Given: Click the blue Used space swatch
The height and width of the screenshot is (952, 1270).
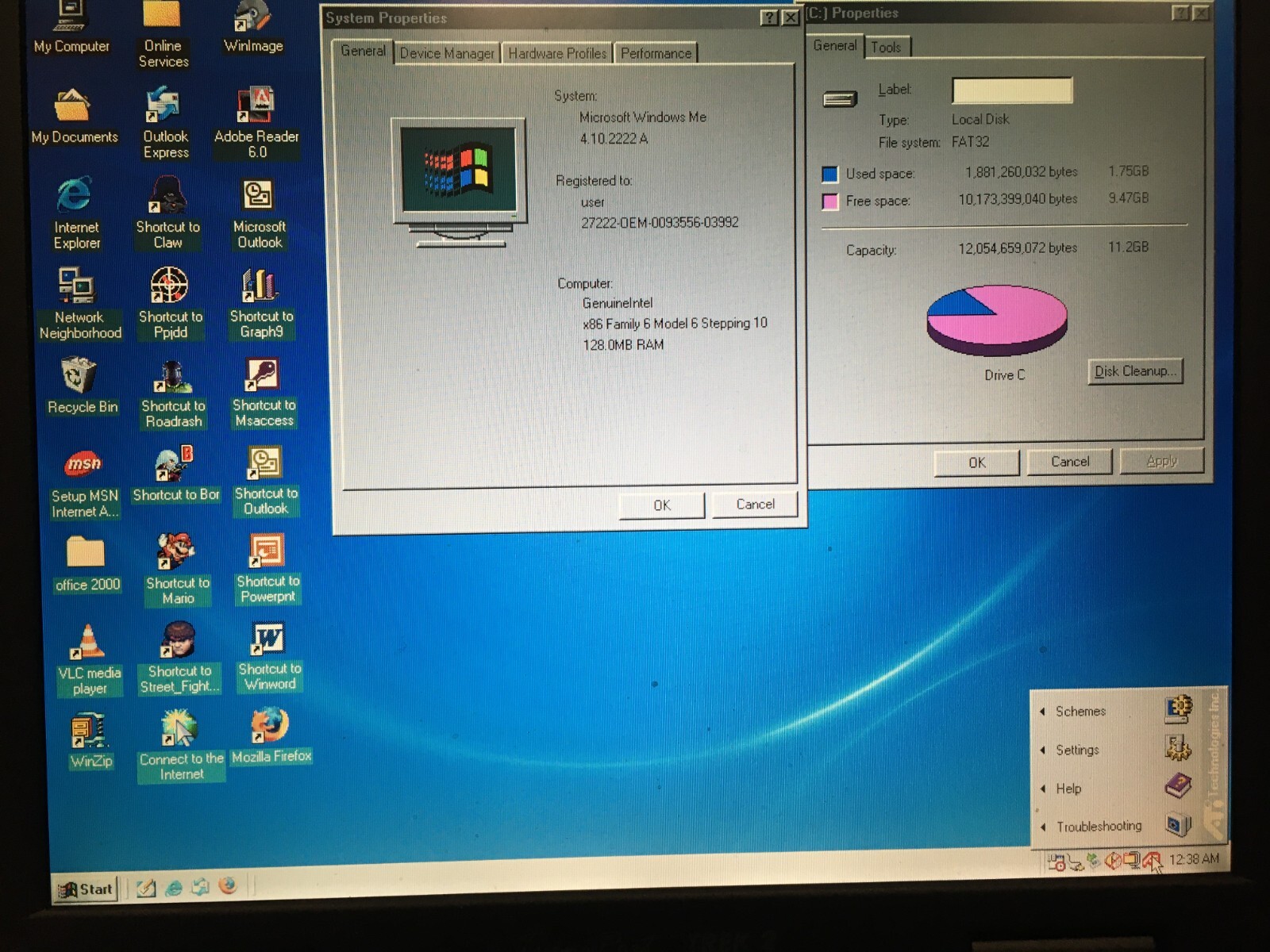Looking at the screenshot, I should pyautogui.click(x=829, y=174).
